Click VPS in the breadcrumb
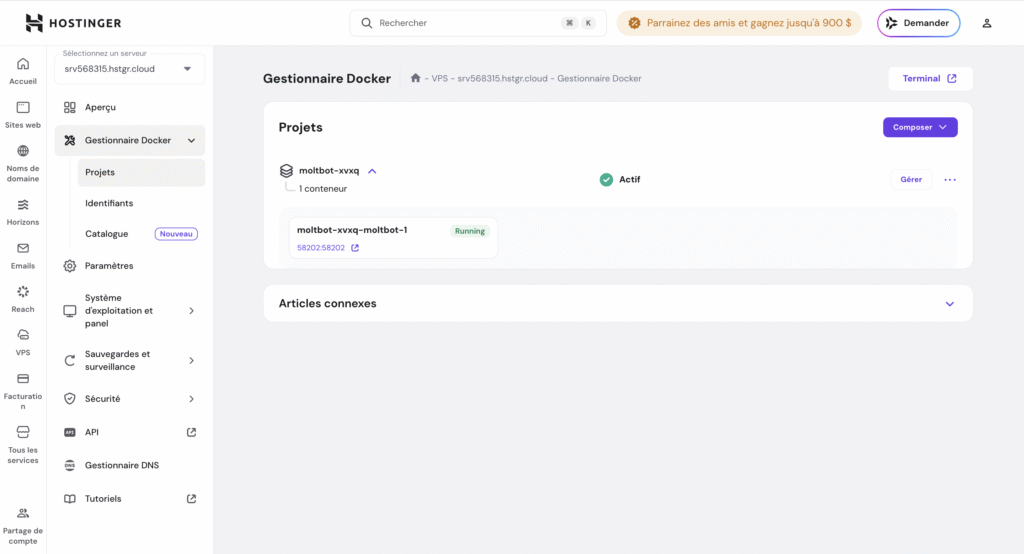1024x554 pixels. tap(440, 78)
